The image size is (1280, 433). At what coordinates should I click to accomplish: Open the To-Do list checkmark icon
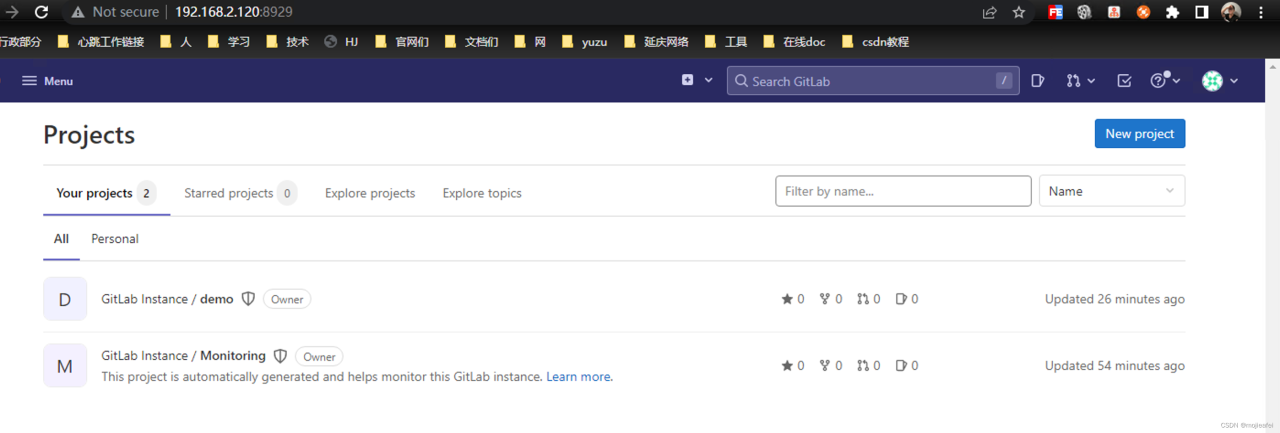1124,81
